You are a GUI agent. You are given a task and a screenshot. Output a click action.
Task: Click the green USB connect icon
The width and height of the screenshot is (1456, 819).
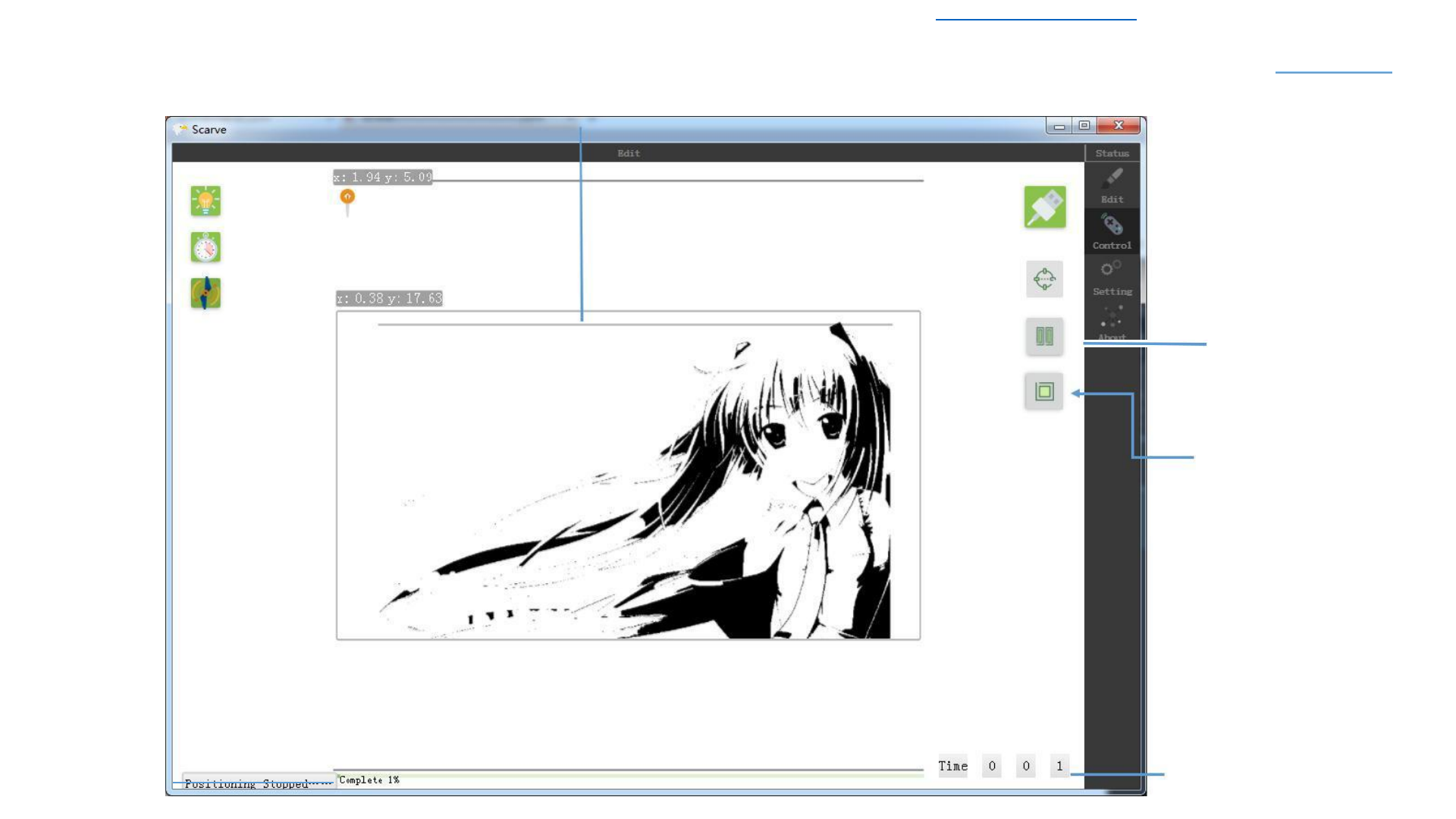[1045, 207]
